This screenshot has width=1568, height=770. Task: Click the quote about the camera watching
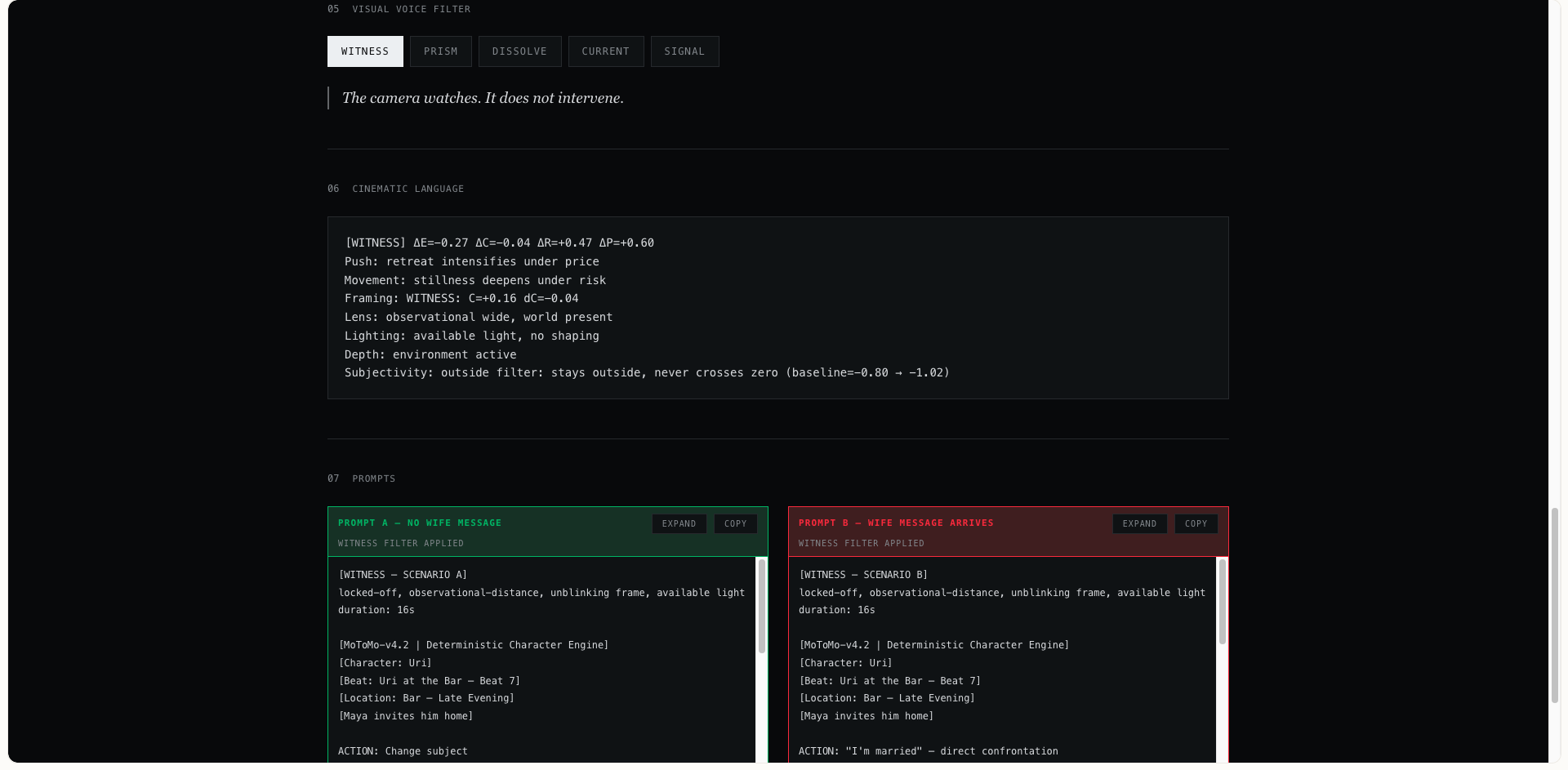pos(482,98)
